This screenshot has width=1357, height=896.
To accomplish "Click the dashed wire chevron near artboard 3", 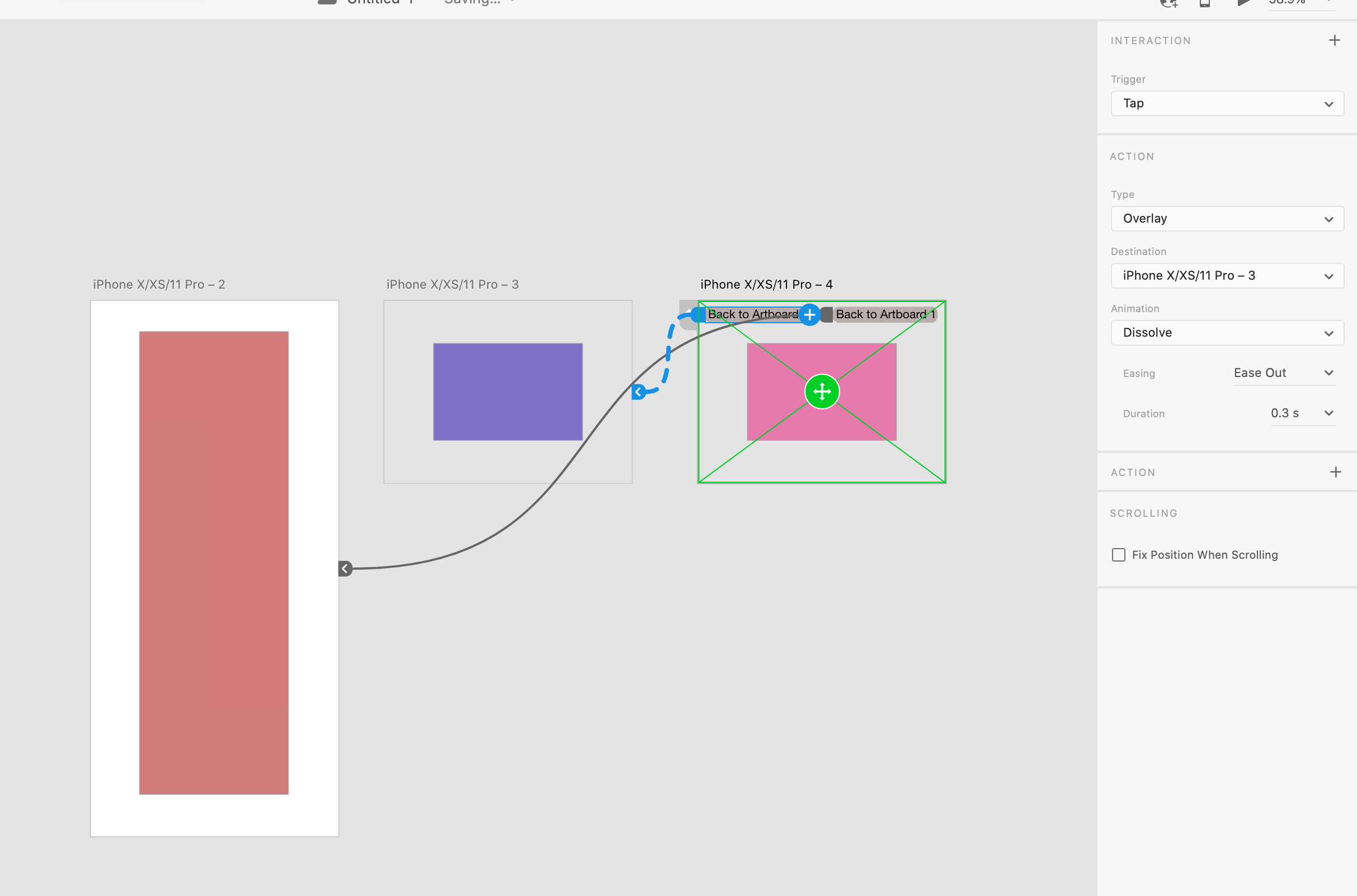I will 638,392.
